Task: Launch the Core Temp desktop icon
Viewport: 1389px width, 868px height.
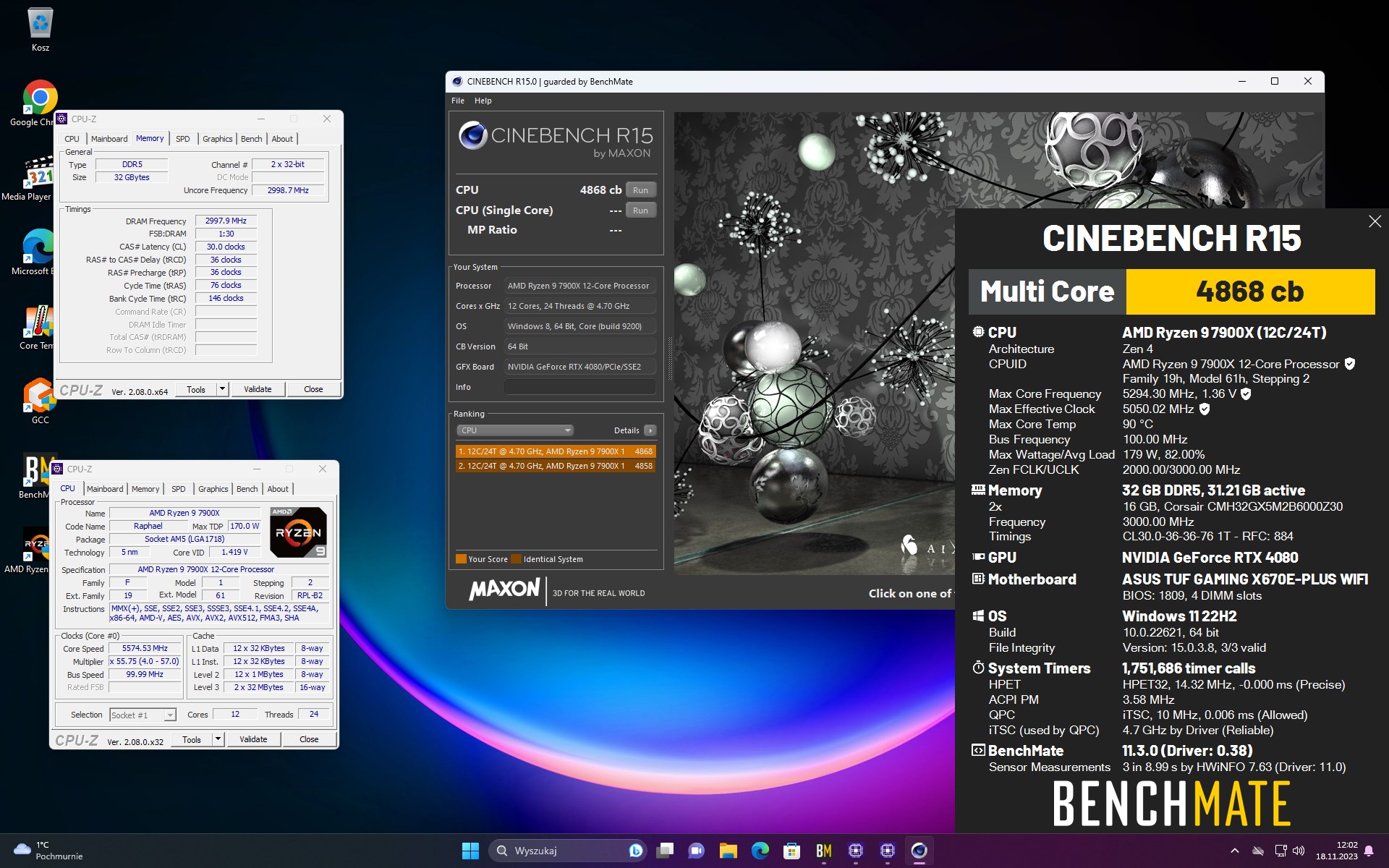Action: pyautogui.click(x=36, y=327)
